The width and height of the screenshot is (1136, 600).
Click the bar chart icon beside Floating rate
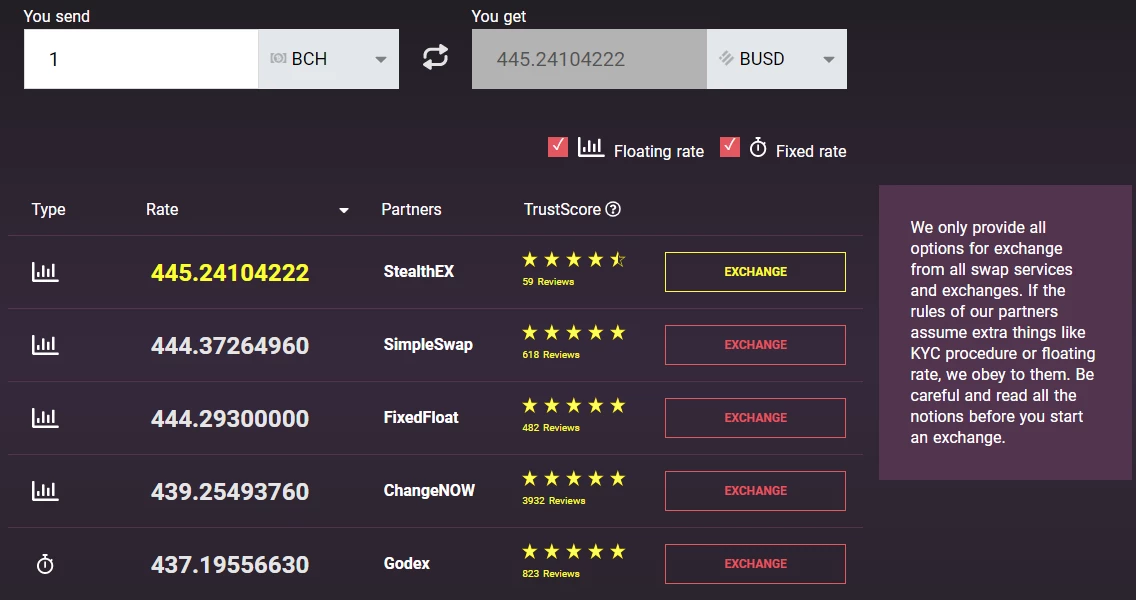click(590, 147)
